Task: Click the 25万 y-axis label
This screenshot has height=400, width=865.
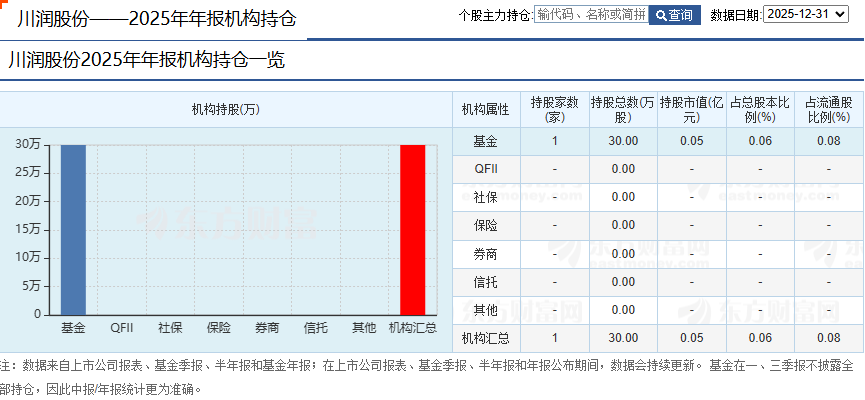Action: [28, 173]
